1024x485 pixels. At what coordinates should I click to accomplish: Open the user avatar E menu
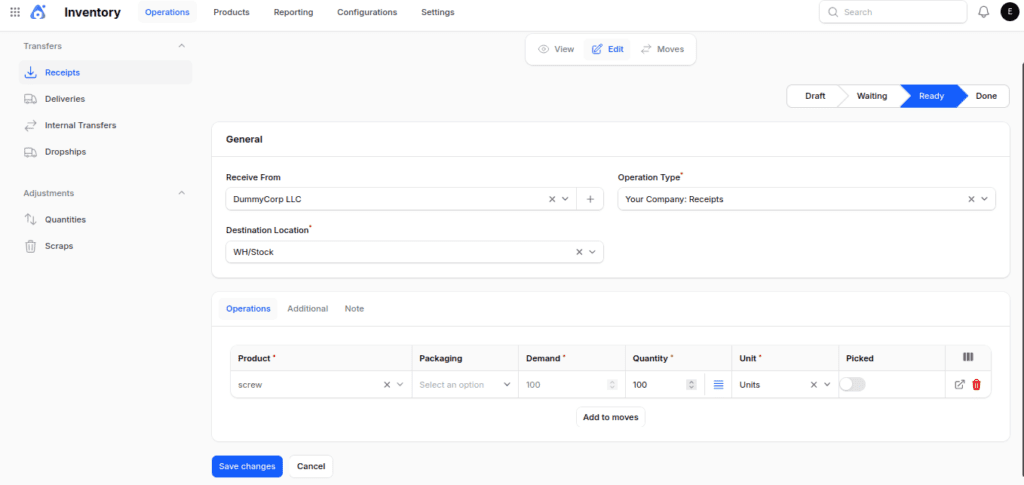coord(1009,12)
